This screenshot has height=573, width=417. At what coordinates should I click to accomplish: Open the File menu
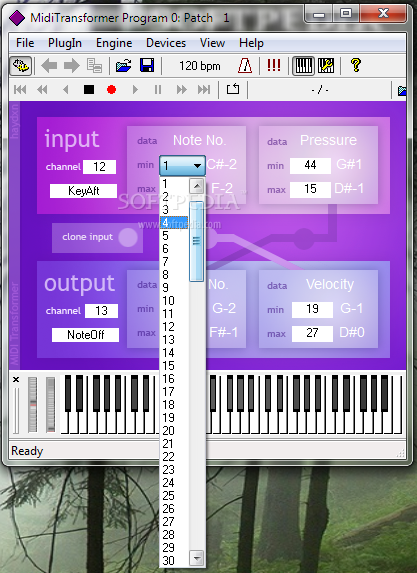pos(25,43)
